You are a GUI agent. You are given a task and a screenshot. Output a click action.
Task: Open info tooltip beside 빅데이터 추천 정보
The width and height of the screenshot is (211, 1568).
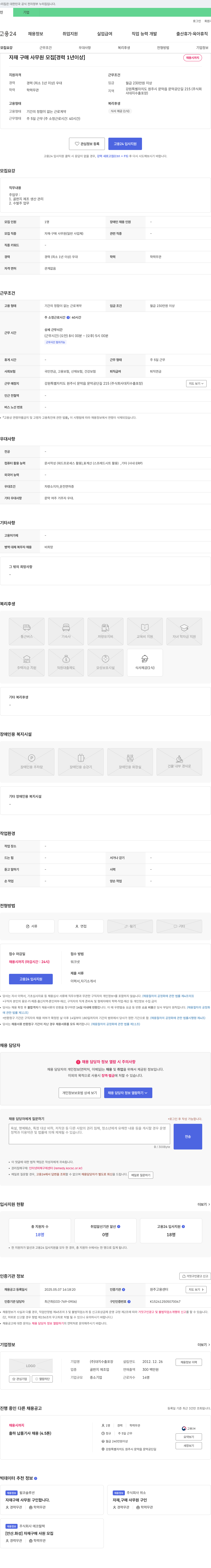tap(35, 1478)
